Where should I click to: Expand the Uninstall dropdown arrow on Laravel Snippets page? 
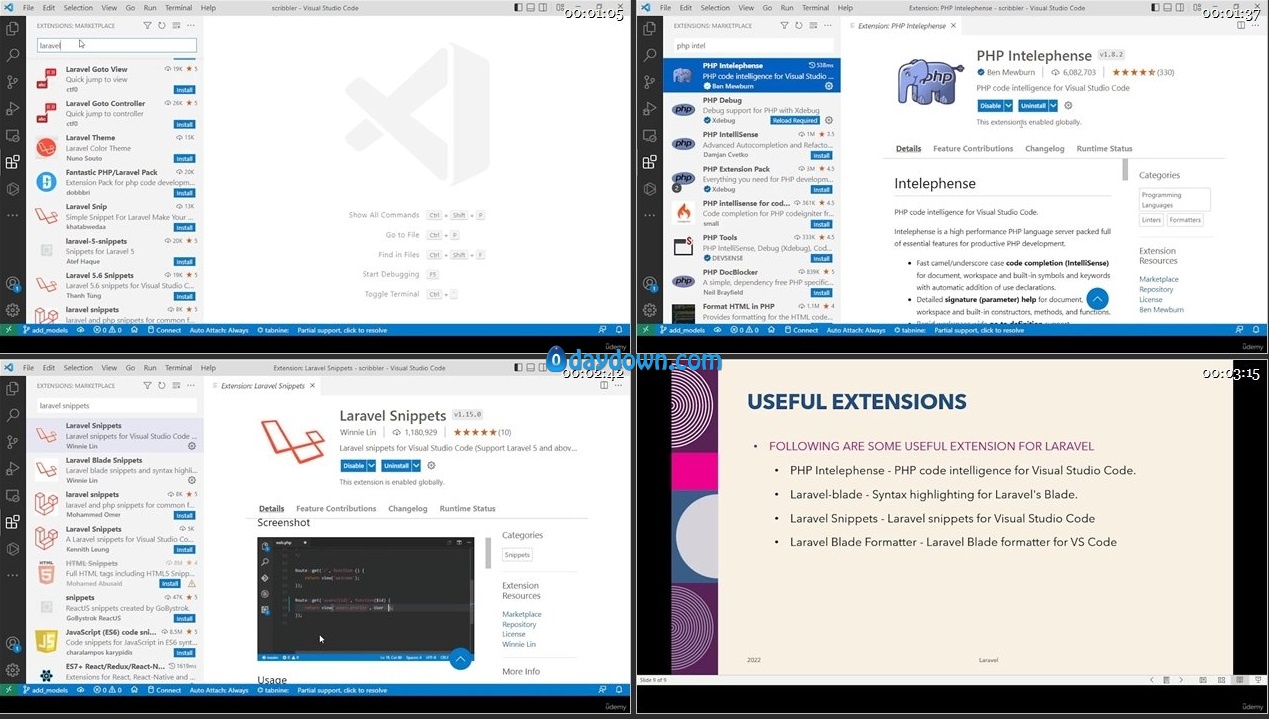pos(416,465)
